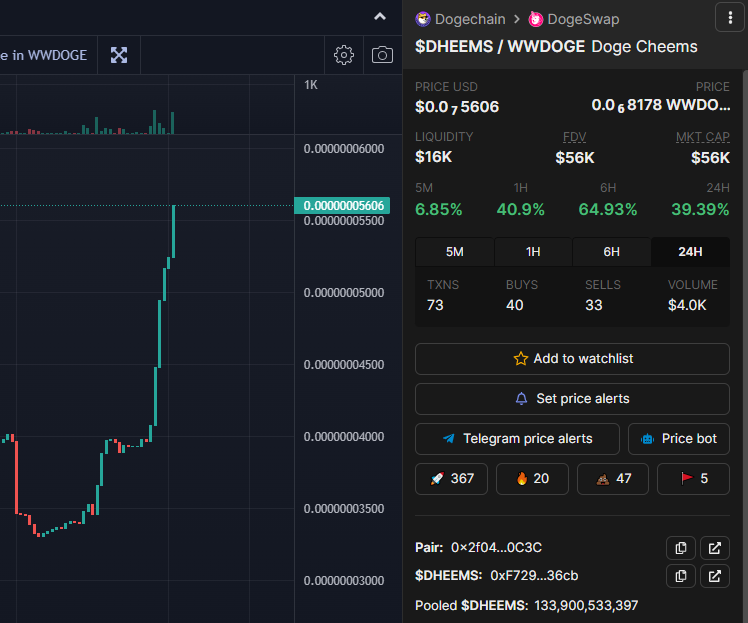Open the Dogechain breadcrumb link

point(470,19)
